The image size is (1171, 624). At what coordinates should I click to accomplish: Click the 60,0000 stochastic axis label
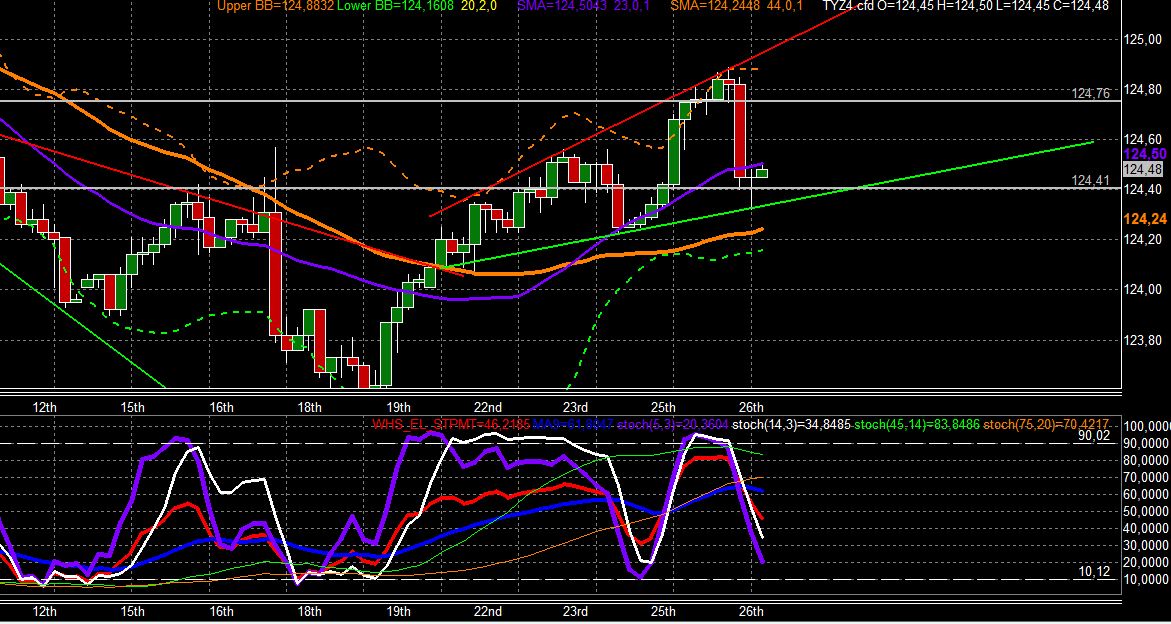(x=1148, y=495)
